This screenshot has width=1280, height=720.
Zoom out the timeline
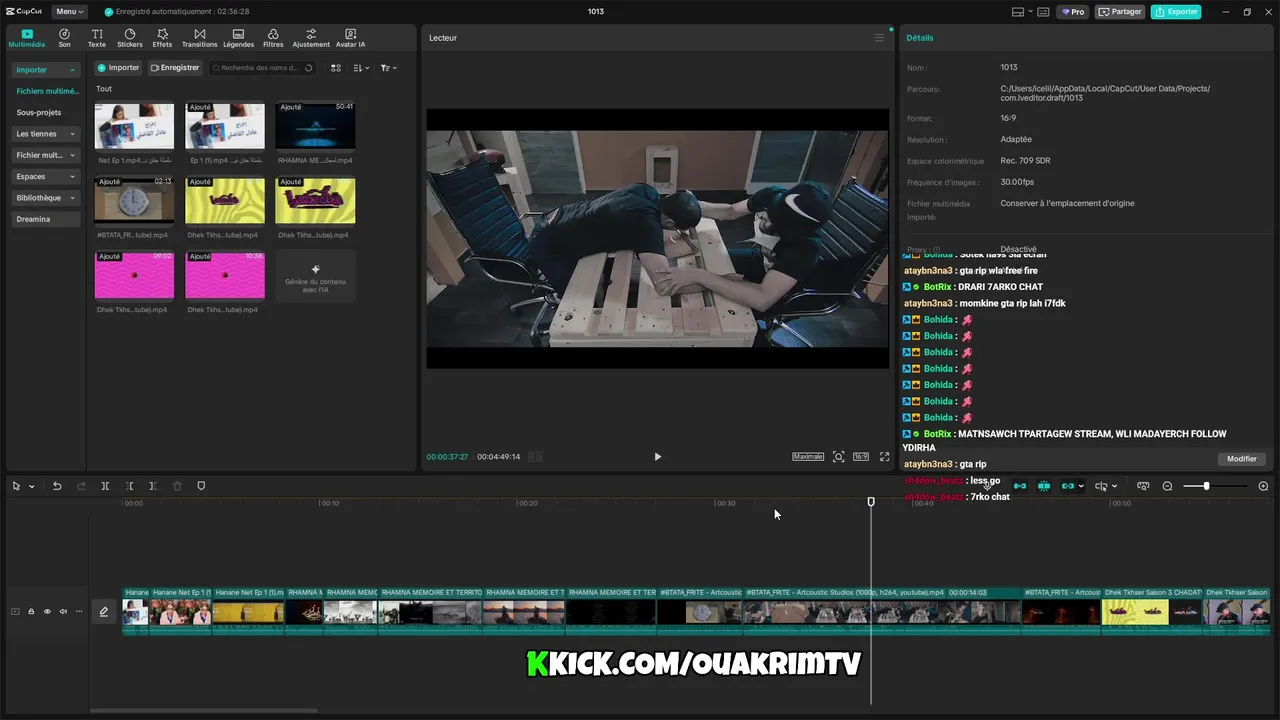[x=1167, y=486]
